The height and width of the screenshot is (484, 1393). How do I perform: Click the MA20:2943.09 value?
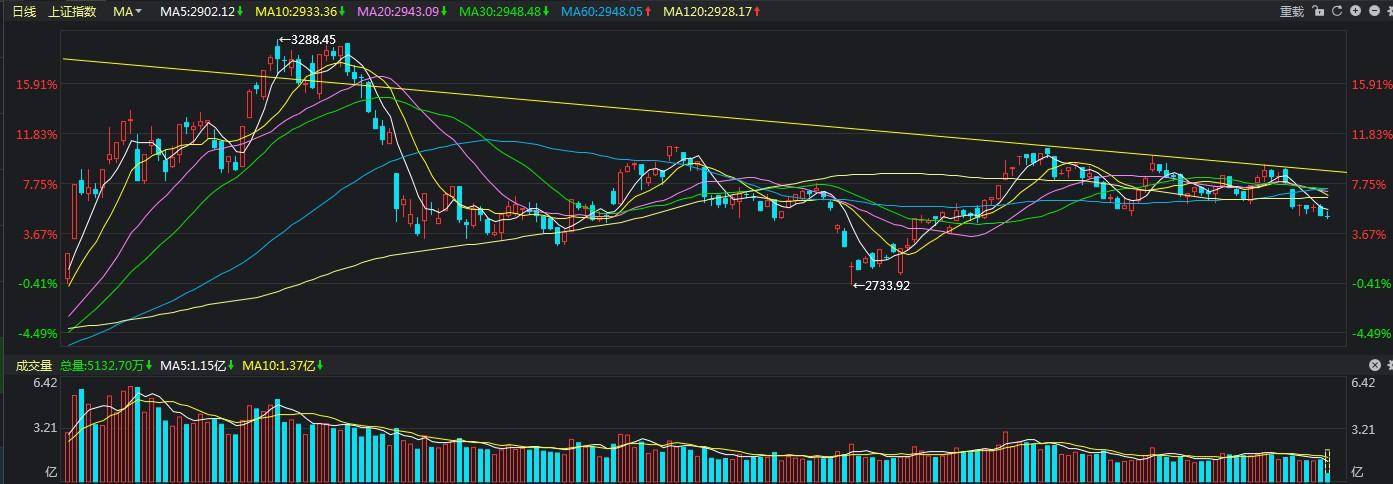click(x=398, y=11)
